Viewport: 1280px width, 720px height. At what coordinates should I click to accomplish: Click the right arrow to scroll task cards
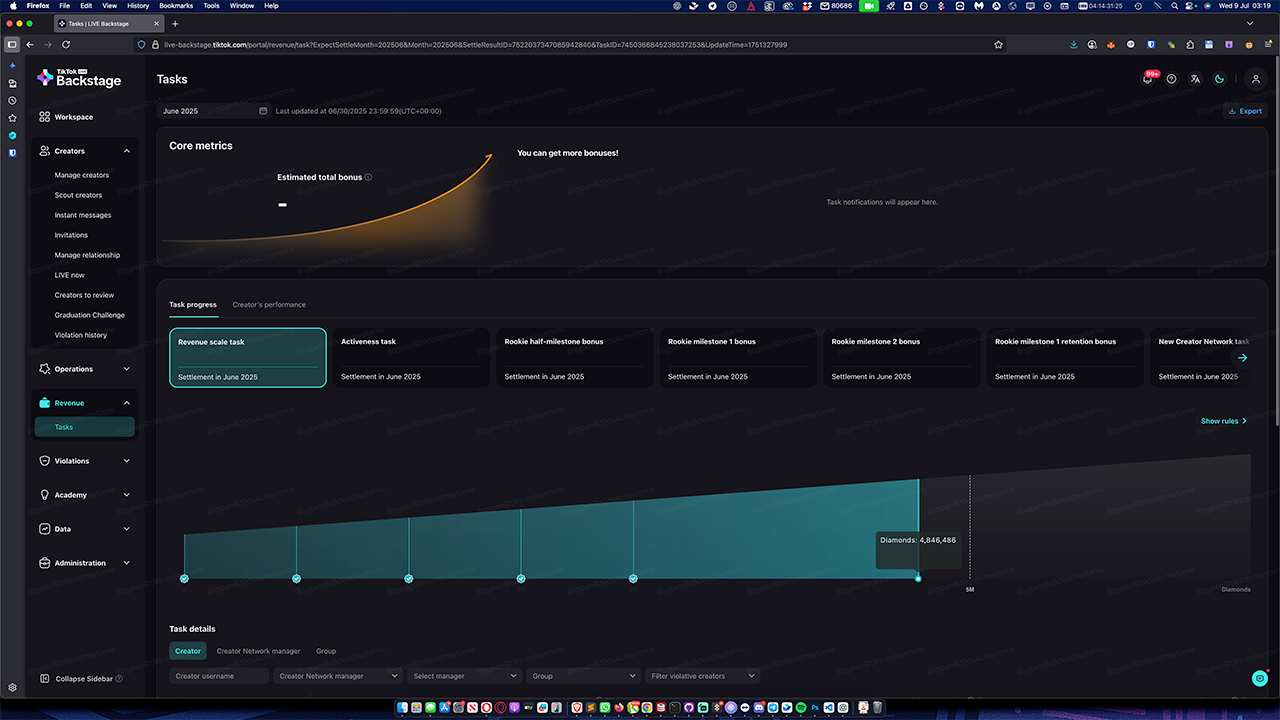pyautogui.click(x=1242, y=358)
